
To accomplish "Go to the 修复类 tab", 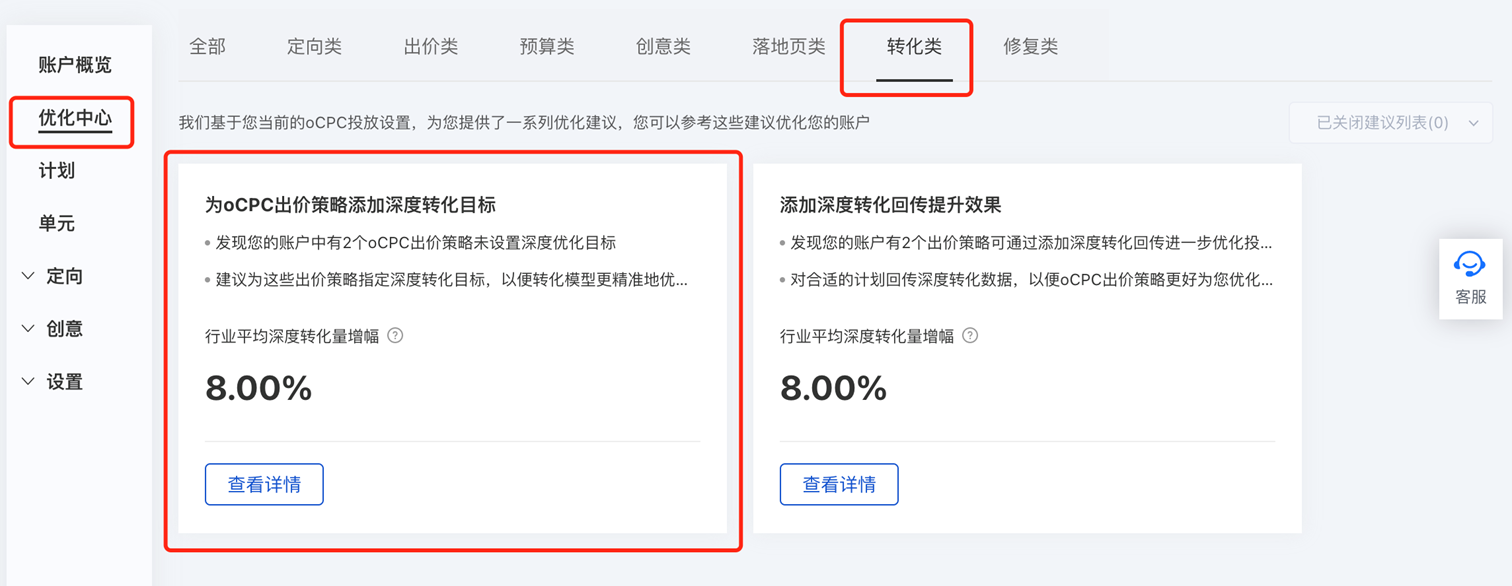I will (1030, 47).
